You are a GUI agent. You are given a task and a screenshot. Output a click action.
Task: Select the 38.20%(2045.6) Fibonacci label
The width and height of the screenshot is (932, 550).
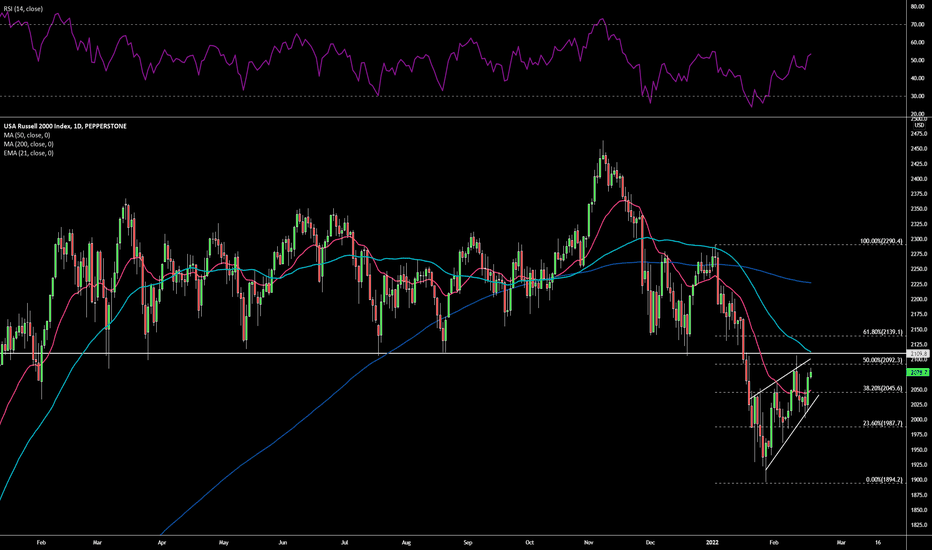883,388
